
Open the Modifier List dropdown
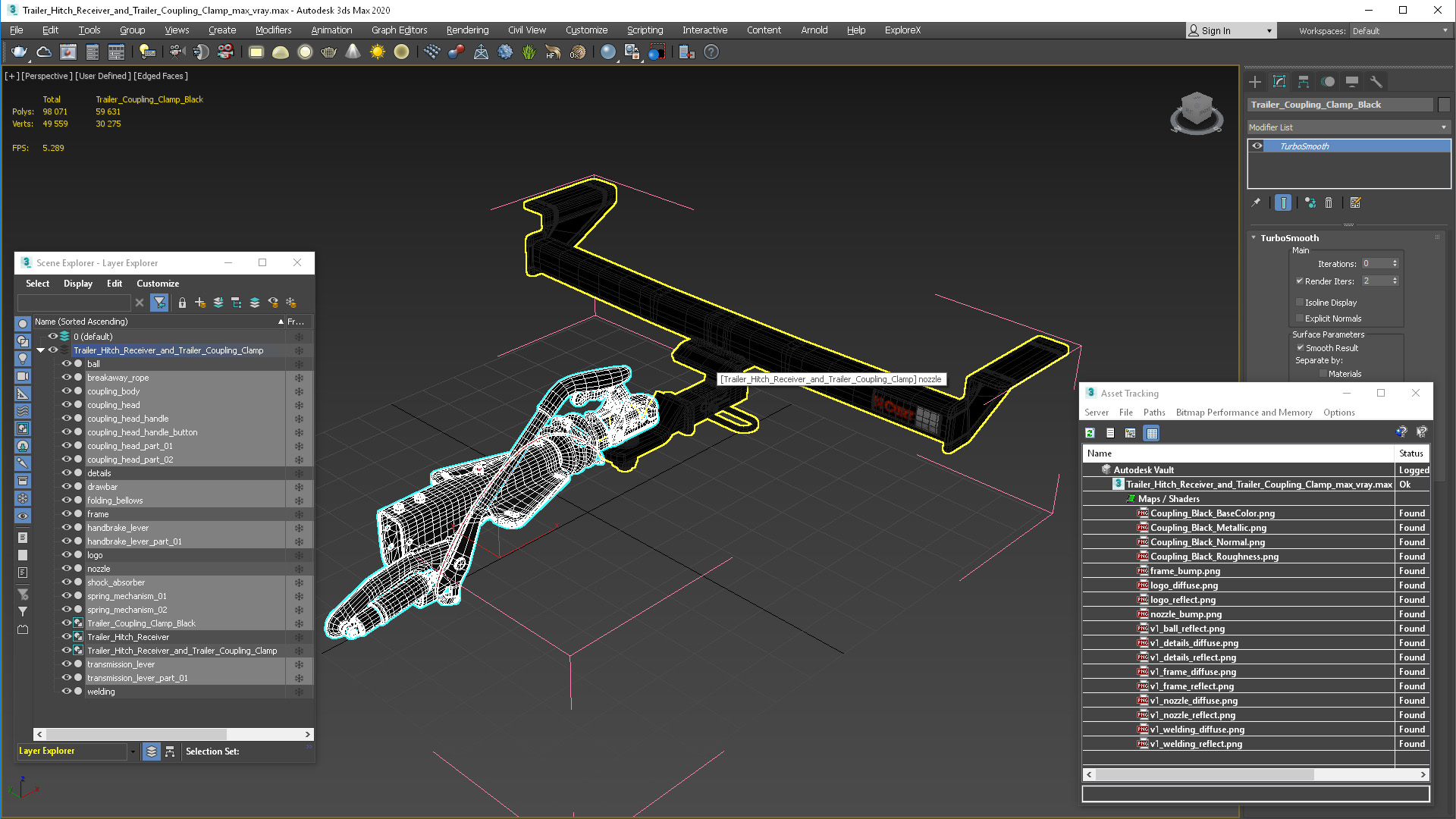pyautogui.click(x=1349, y=127)
